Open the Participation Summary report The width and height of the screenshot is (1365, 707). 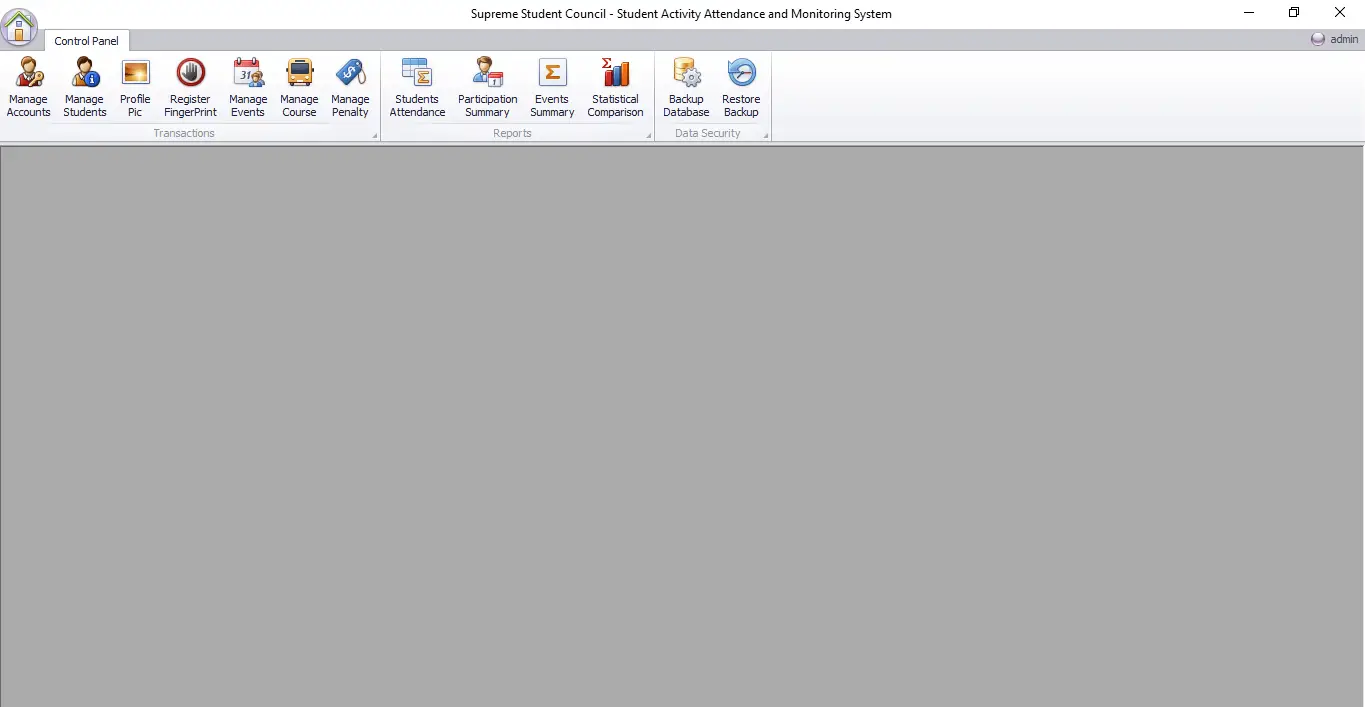click(488, 88)
